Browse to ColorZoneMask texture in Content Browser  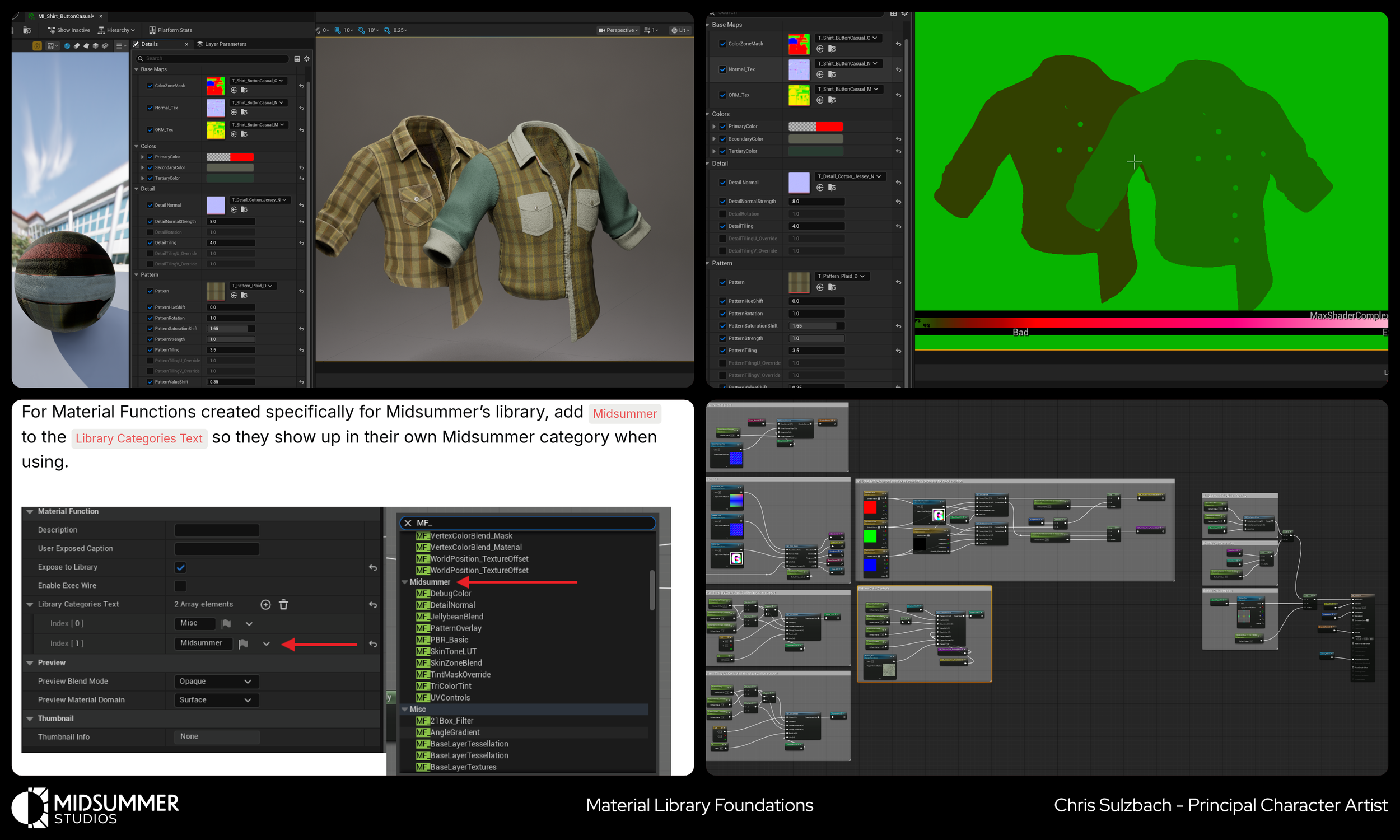coord(244,90)
